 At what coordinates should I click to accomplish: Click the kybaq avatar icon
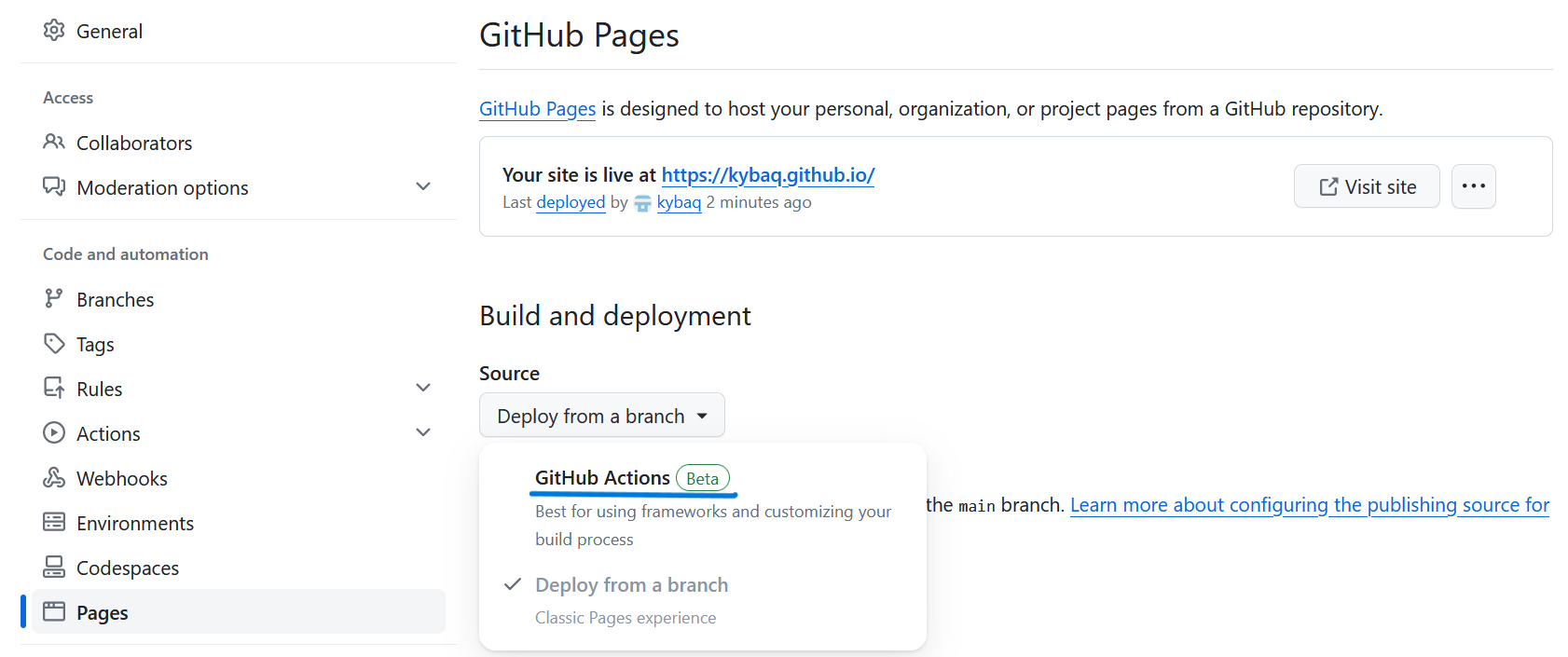642,203
